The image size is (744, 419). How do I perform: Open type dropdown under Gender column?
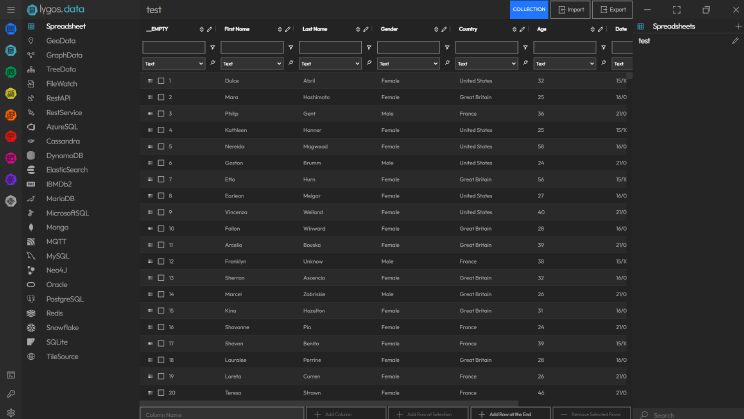(x=408, y=64)
